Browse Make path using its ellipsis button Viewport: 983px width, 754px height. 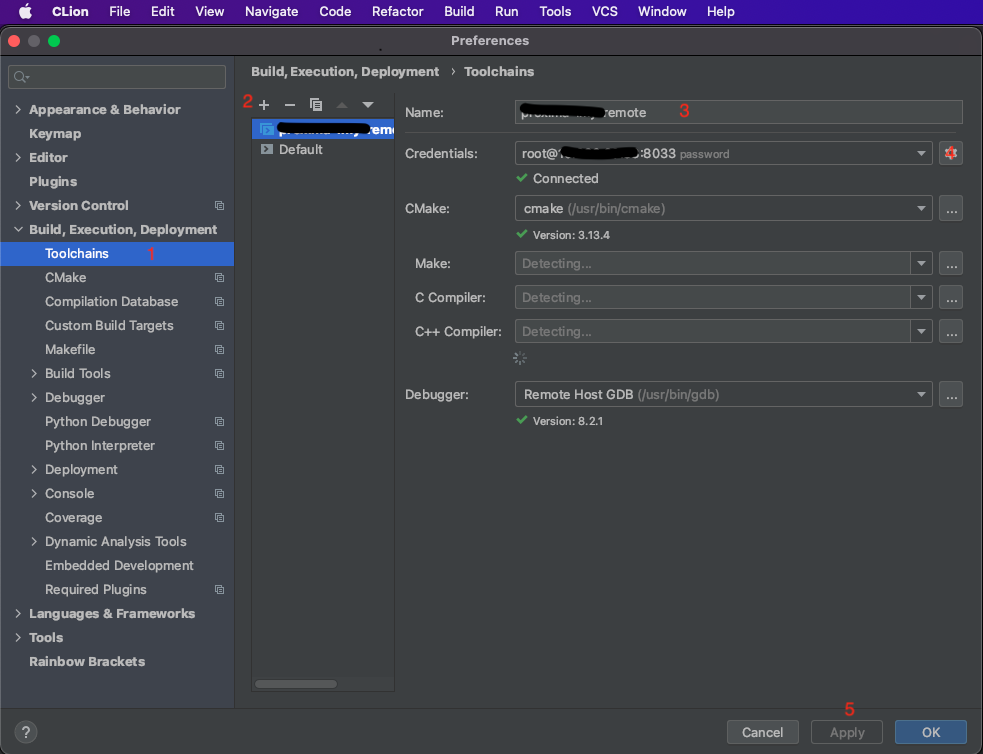click(x=950, y=263)
